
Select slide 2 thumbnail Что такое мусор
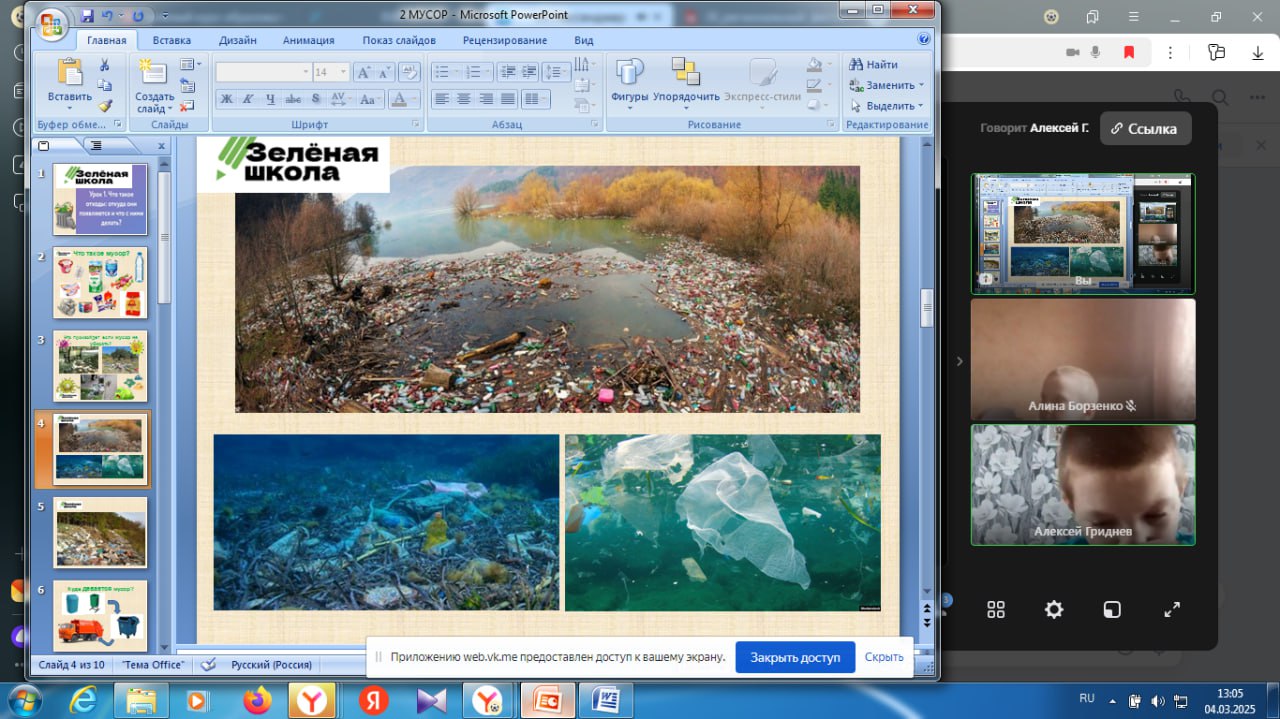(100, 283)
